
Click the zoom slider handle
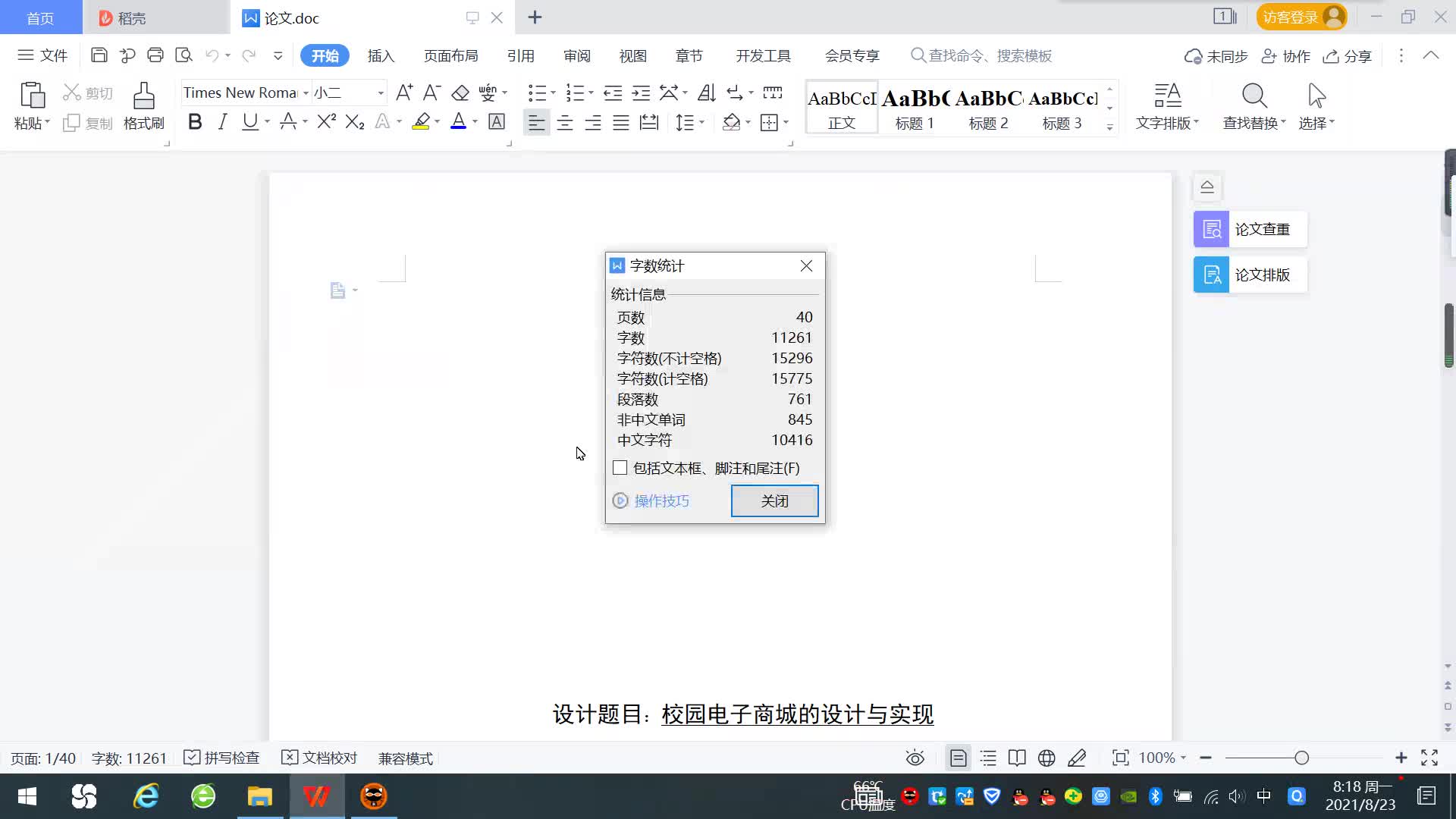coord(1301,758)
